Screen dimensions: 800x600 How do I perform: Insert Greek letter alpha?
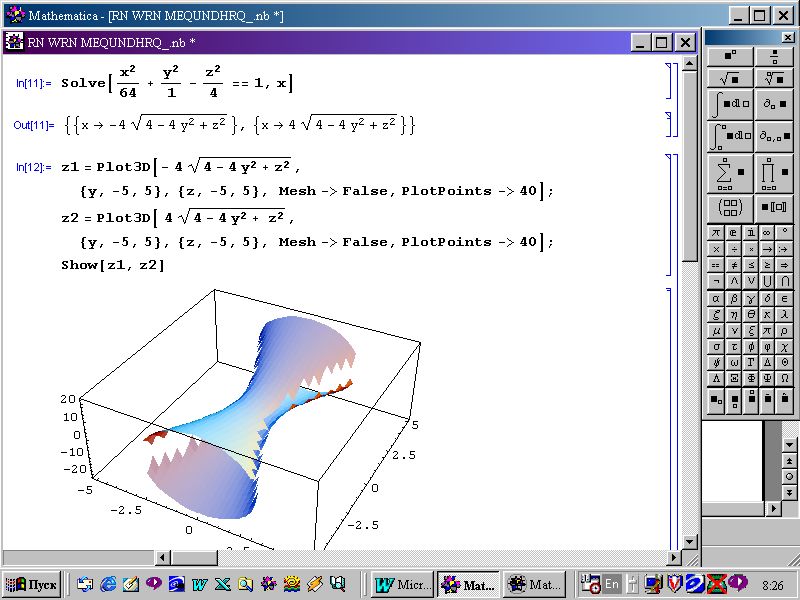716,298
